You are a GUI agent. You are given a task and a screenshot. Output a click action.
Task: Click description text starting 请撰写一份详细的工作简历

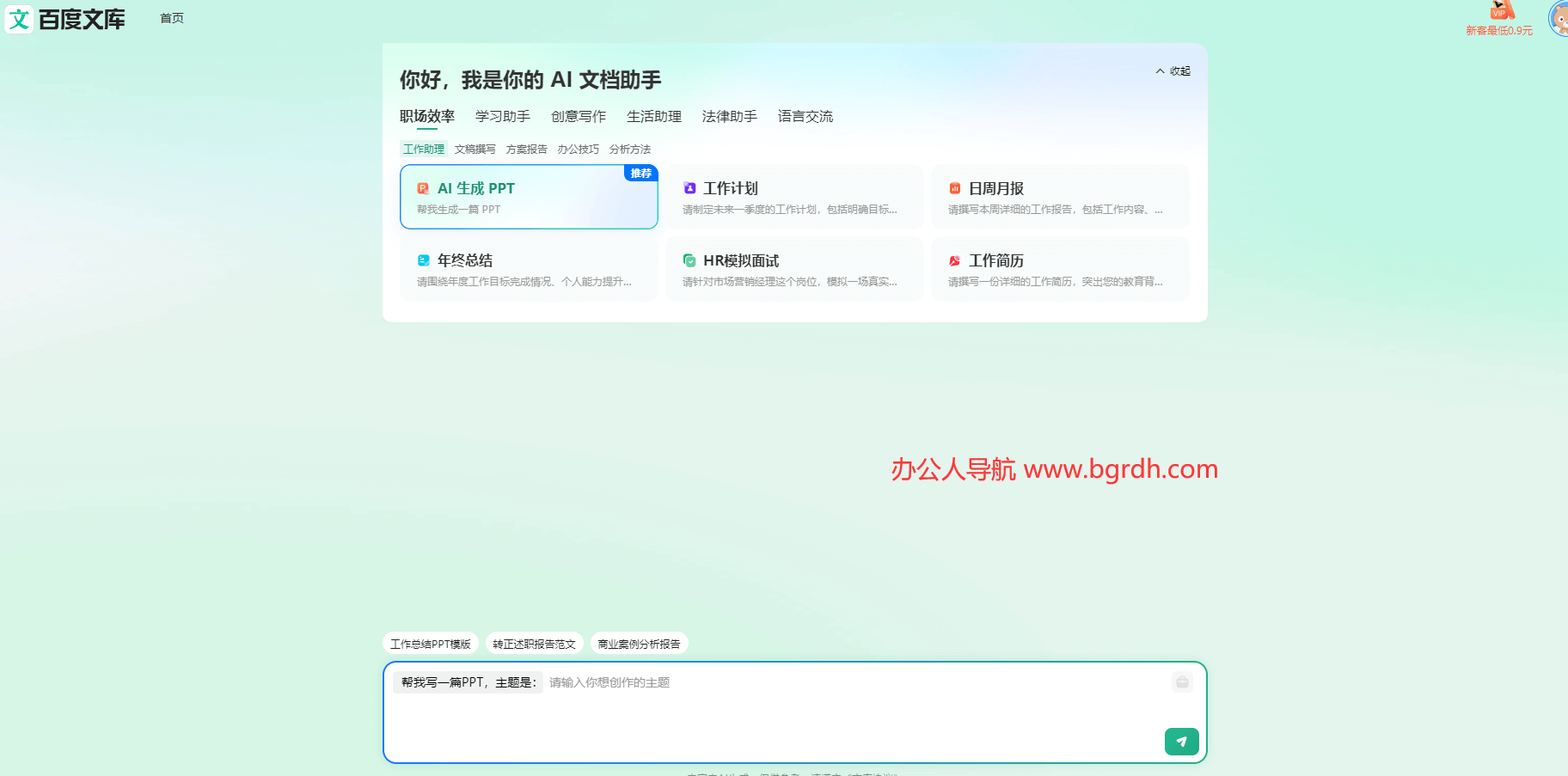pos(1056,282)
